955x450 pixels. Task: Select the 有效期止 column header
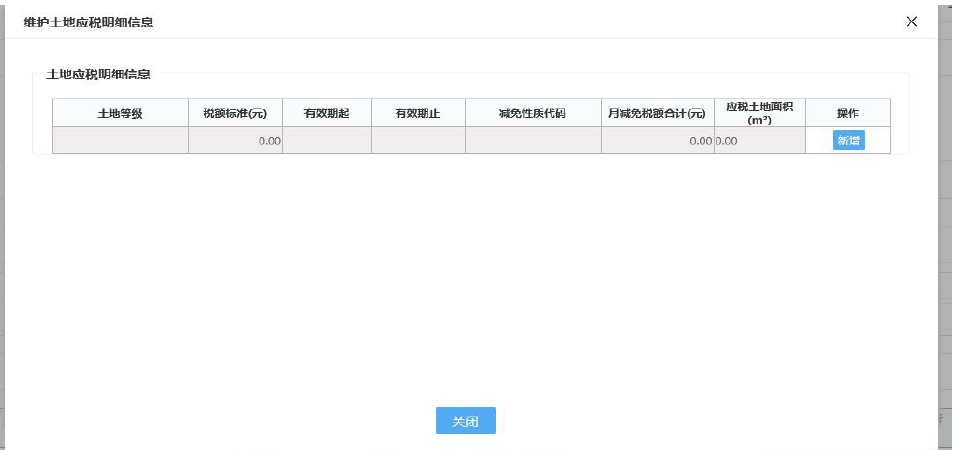(418, 113)
